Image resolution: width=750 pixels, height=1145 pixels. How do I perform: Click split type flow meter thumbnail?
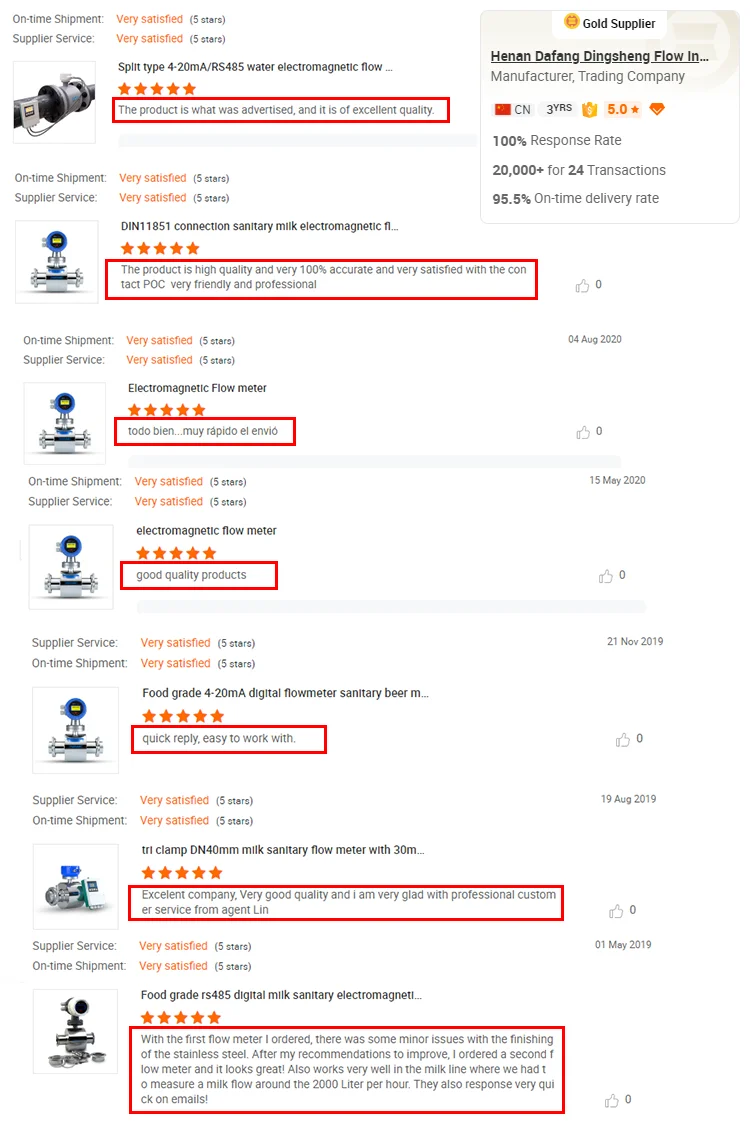tap(54, 102)
